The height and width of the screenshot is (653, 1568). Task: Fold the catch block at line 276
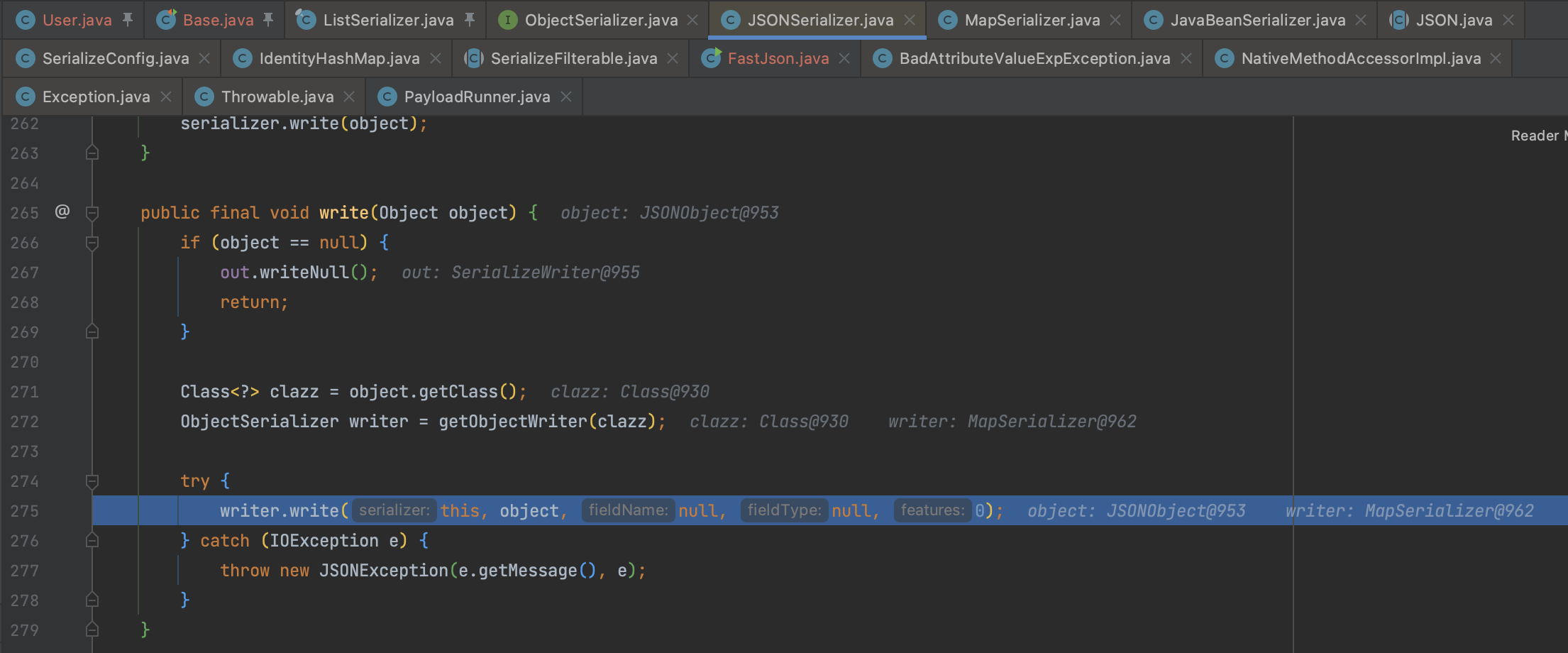coord(92,540)
